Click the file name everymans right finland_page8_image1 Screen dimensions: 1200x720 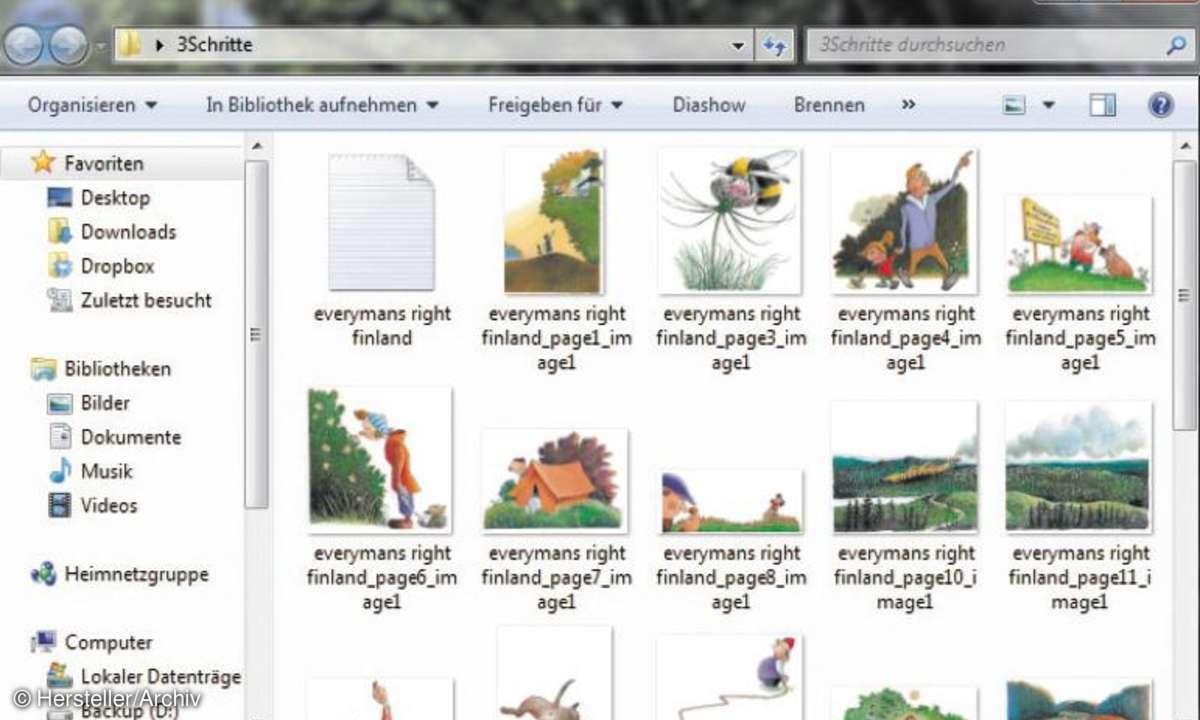(x=731, y=577)
